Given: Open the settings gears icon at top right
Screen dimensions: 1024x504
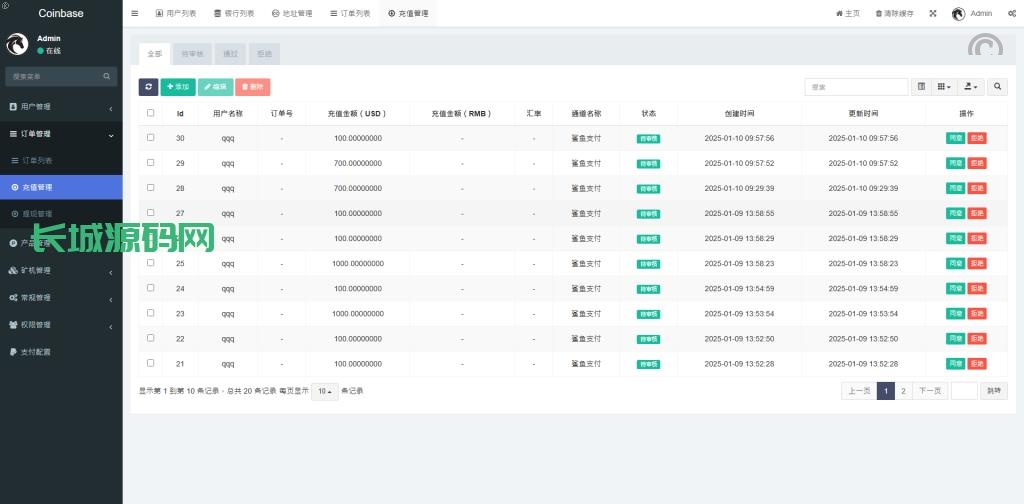Looking at the screenshot, I should pyautogui.click(x=1012, y=13).
